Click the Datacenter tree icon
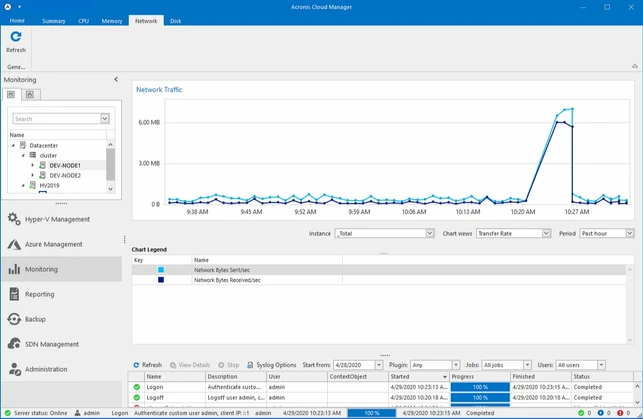This screenshot has width=643, height=419. (23, 145)
